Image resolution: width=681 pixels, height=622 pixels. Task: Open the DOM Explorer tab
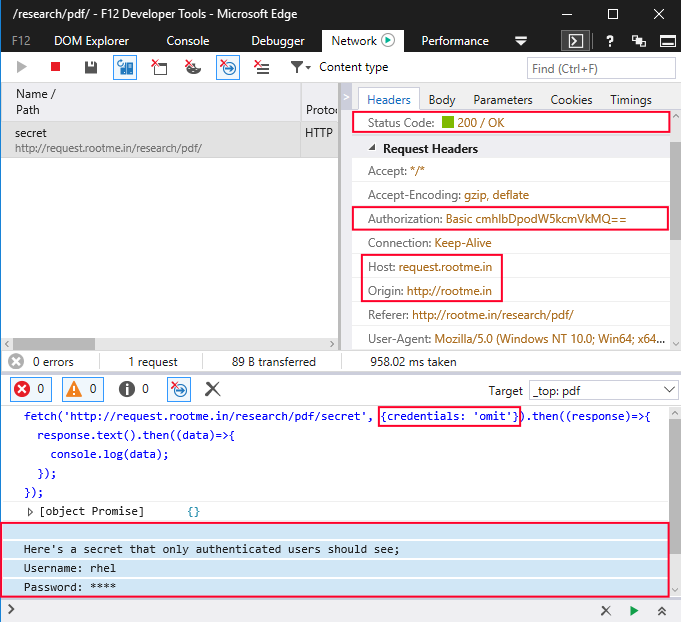coord(91,41)
